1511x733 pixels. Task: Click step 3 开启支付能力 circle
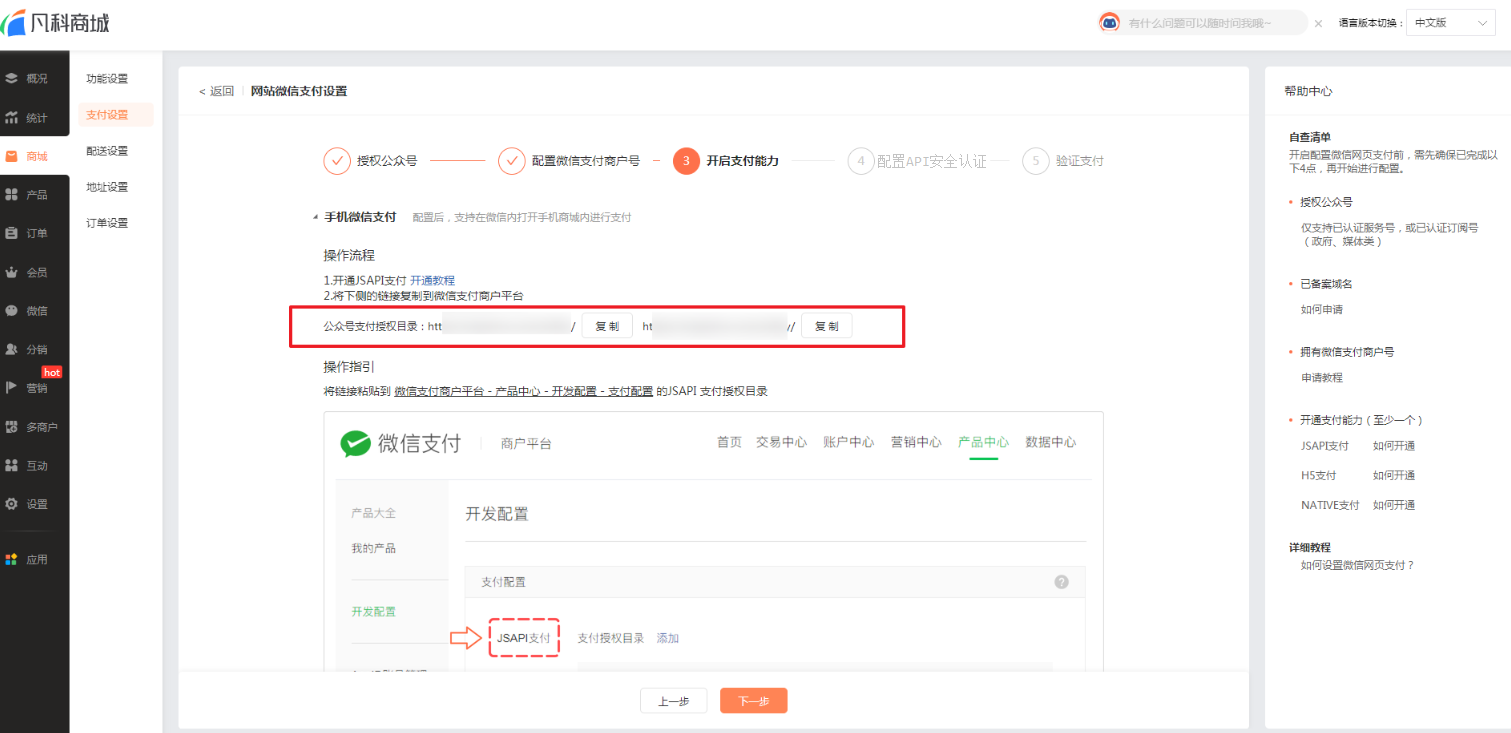(x=686, y=160)
